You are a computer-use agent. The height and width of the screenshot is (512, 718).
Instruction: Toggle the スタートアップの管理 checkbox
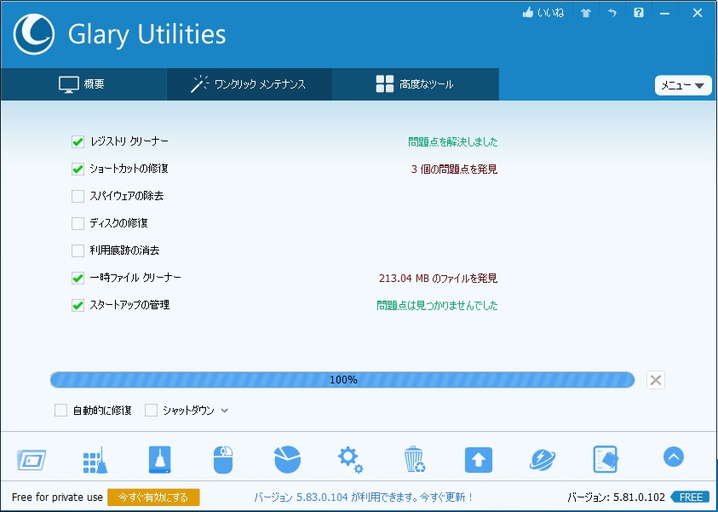(78, 305)
